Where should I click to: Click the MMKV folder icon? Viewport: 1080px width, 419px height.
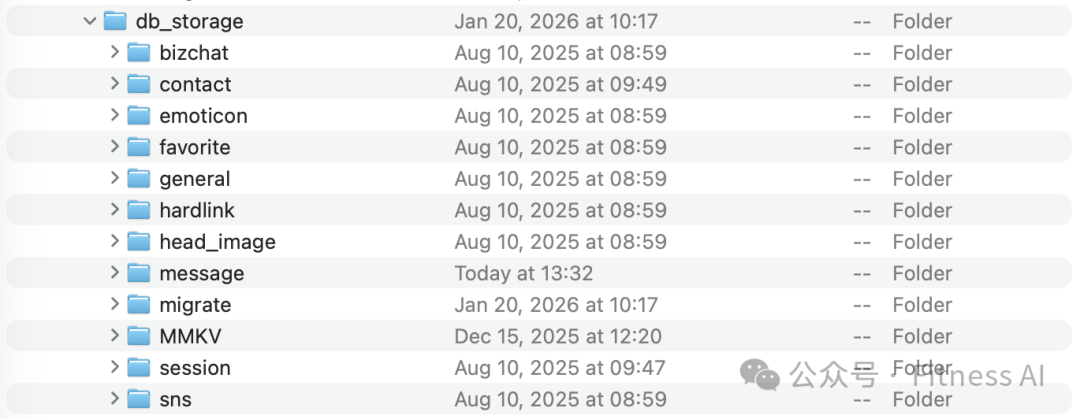click(x=139, y=336)
